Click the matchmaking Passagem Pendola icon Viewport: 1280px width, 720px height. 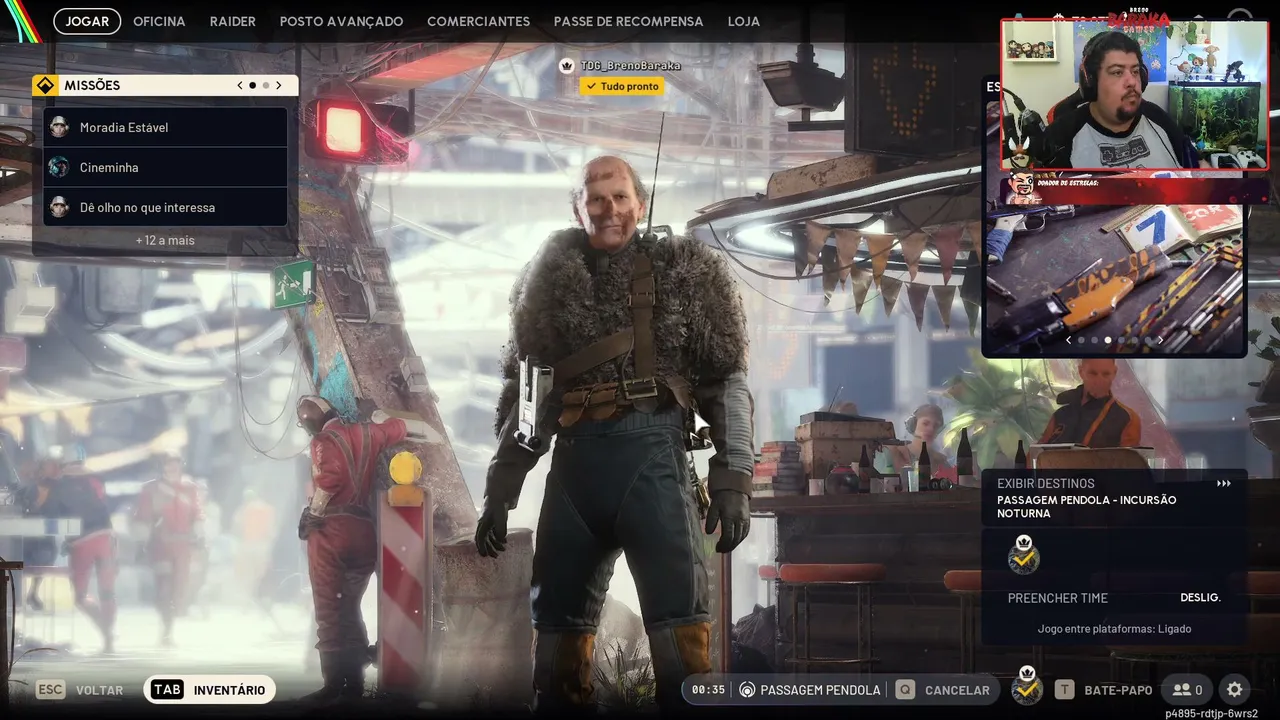point(746,690)
